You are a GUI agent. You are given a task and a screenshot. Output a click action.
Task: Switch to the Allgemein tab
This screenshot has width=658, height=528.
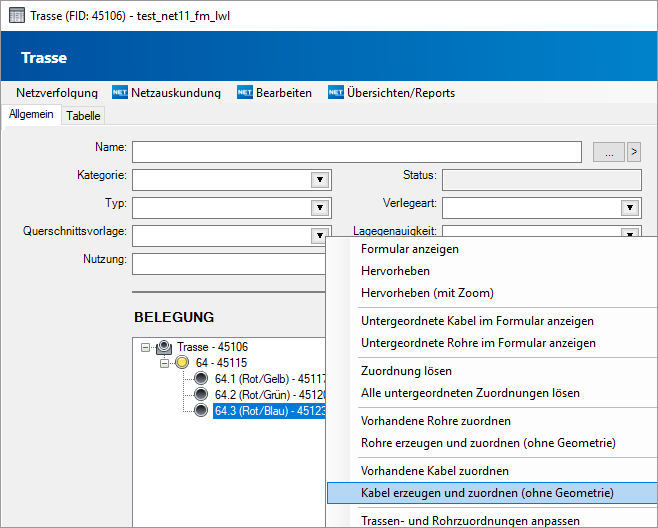[31, 114]
